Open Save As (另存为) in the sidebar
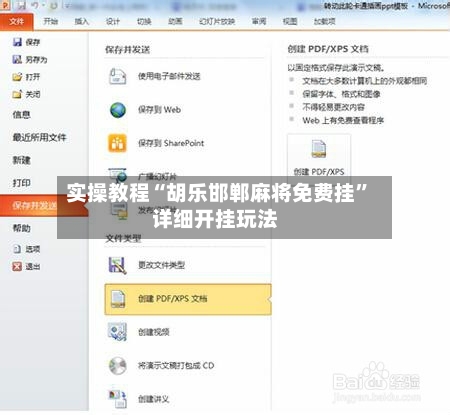450x415 pixels. pos(29,60)
